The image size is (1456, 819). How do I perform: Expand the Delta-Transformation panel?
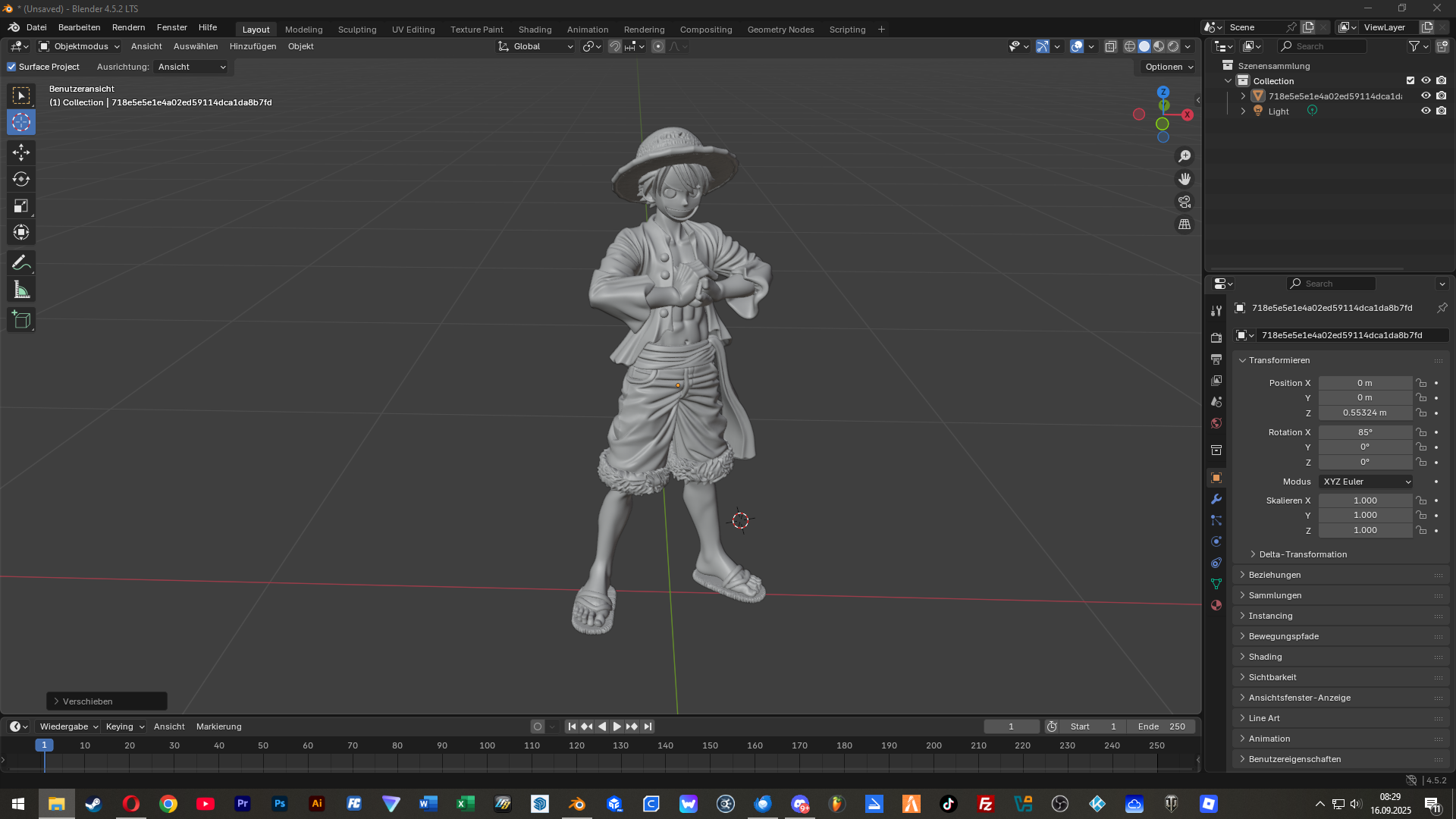[1303, 554]
